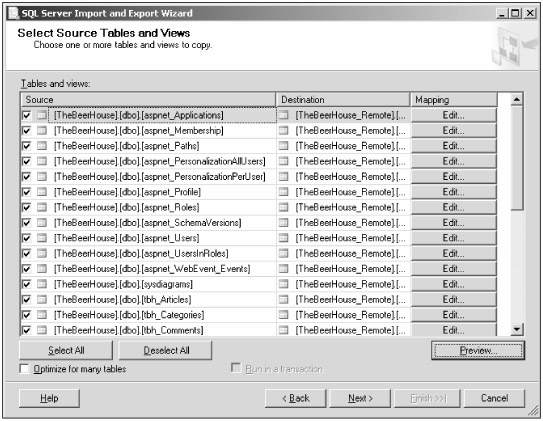Viewport: 543px width, 421px height.
Task: Click the Deselect All button
Action: (166, 350)
